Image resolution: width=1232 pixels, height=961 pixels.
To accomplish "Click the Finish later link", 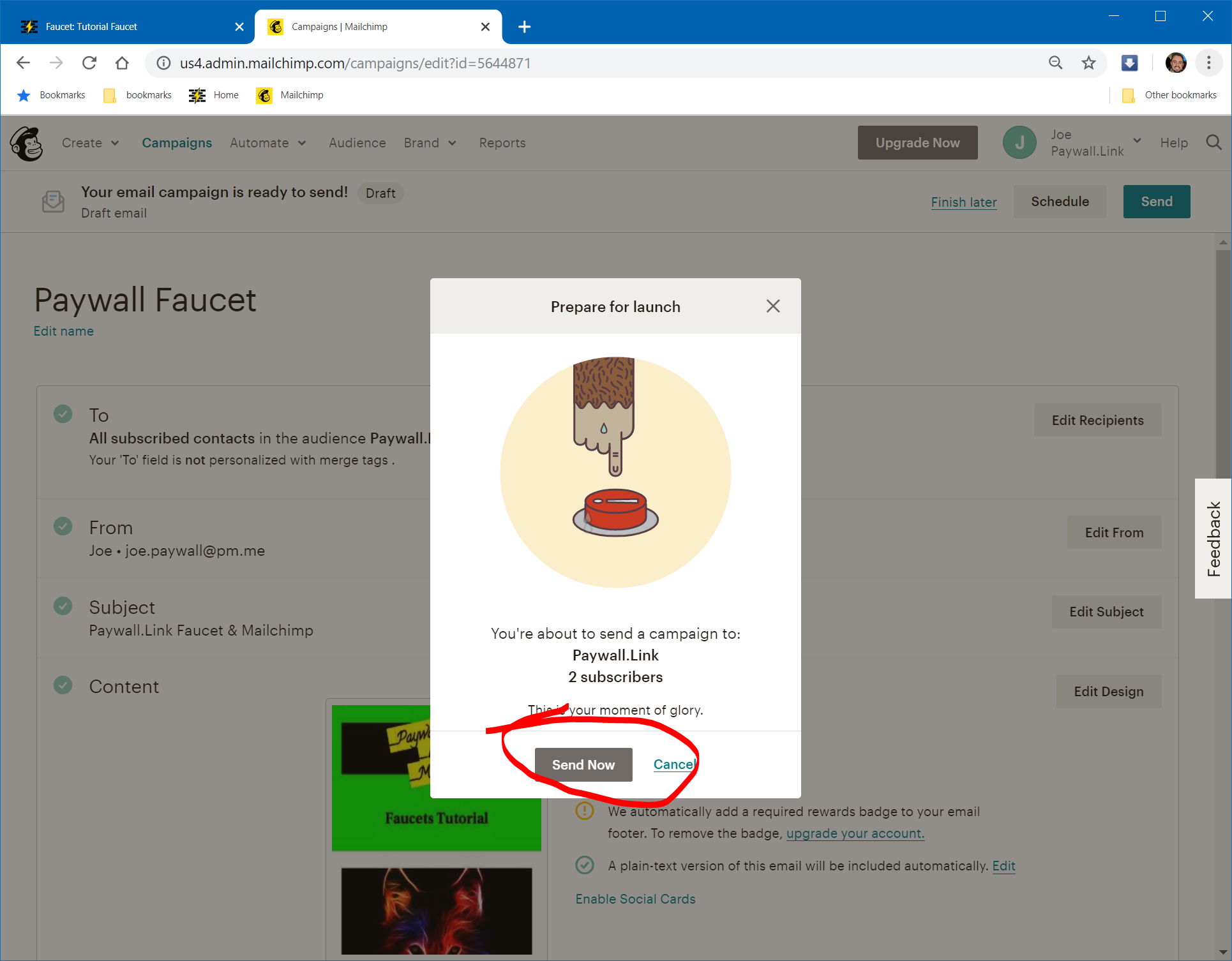I will pyautogui.click(x=964, y=202).
